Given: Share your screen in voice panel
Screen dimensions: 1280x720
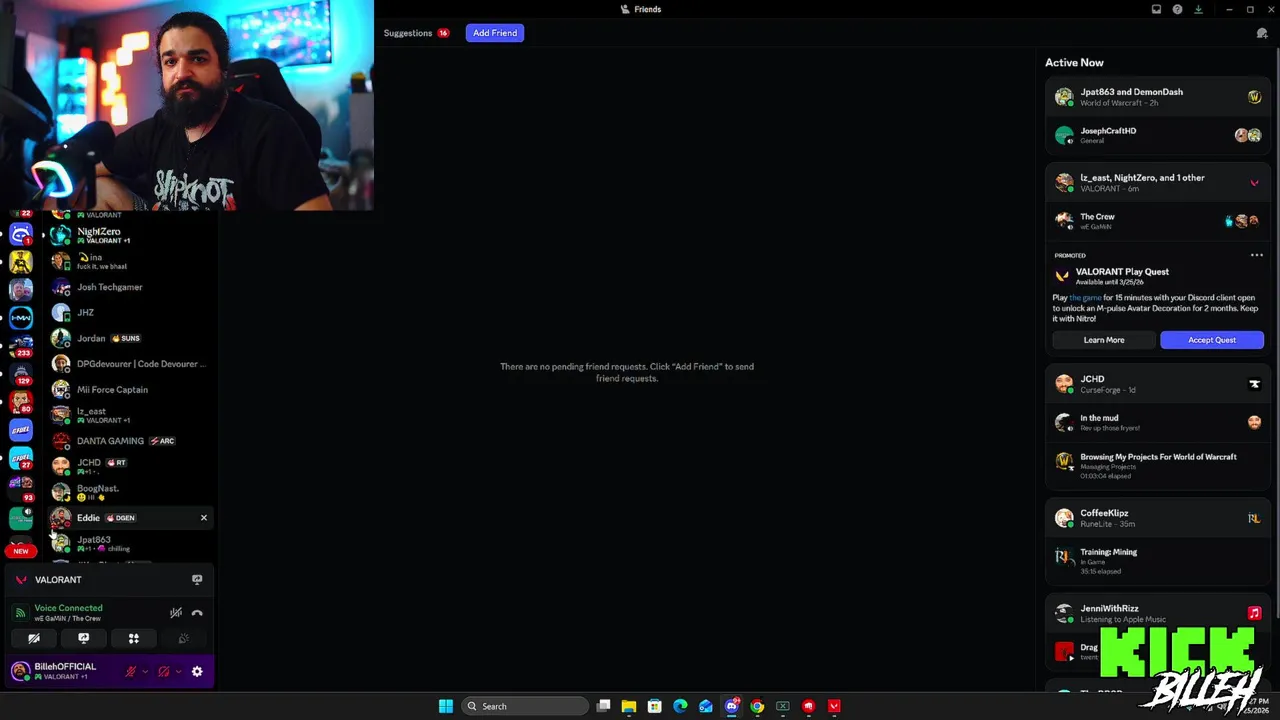Looking at the screenshot, I should [83, 638].
